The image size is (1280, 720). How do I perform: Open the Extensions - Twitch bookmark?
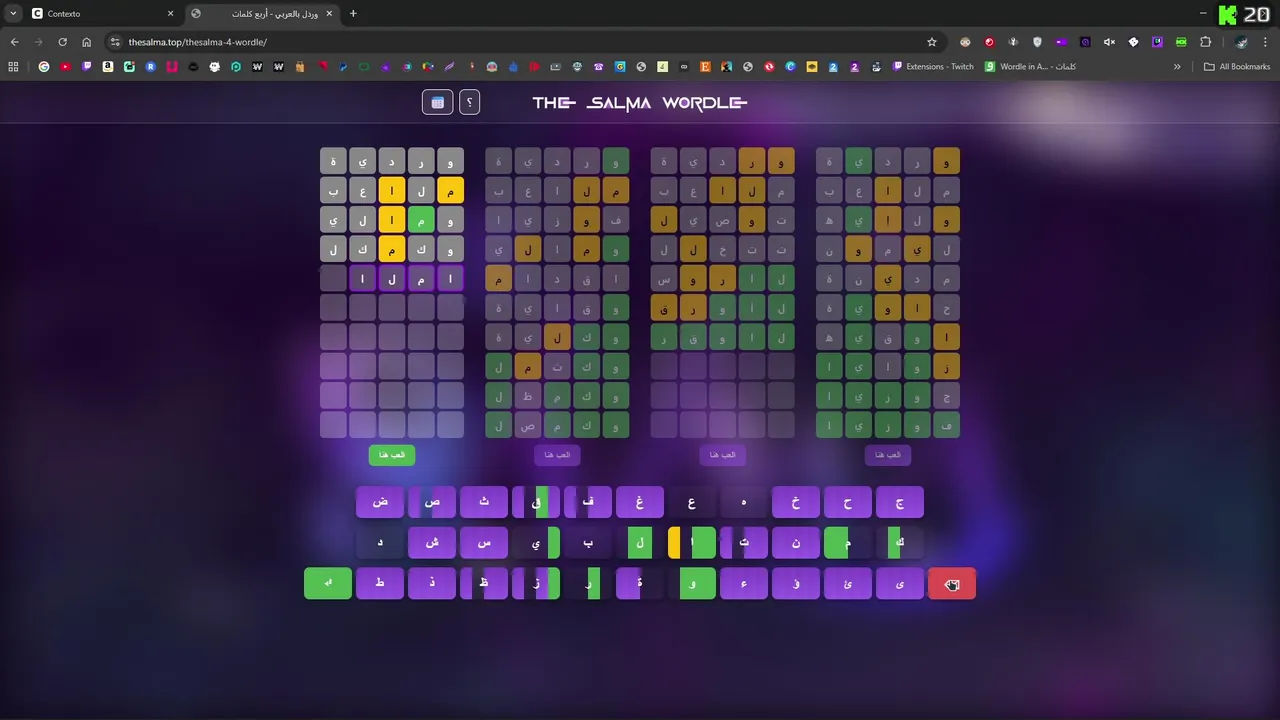pyautogui.click(x=933, y=67)
